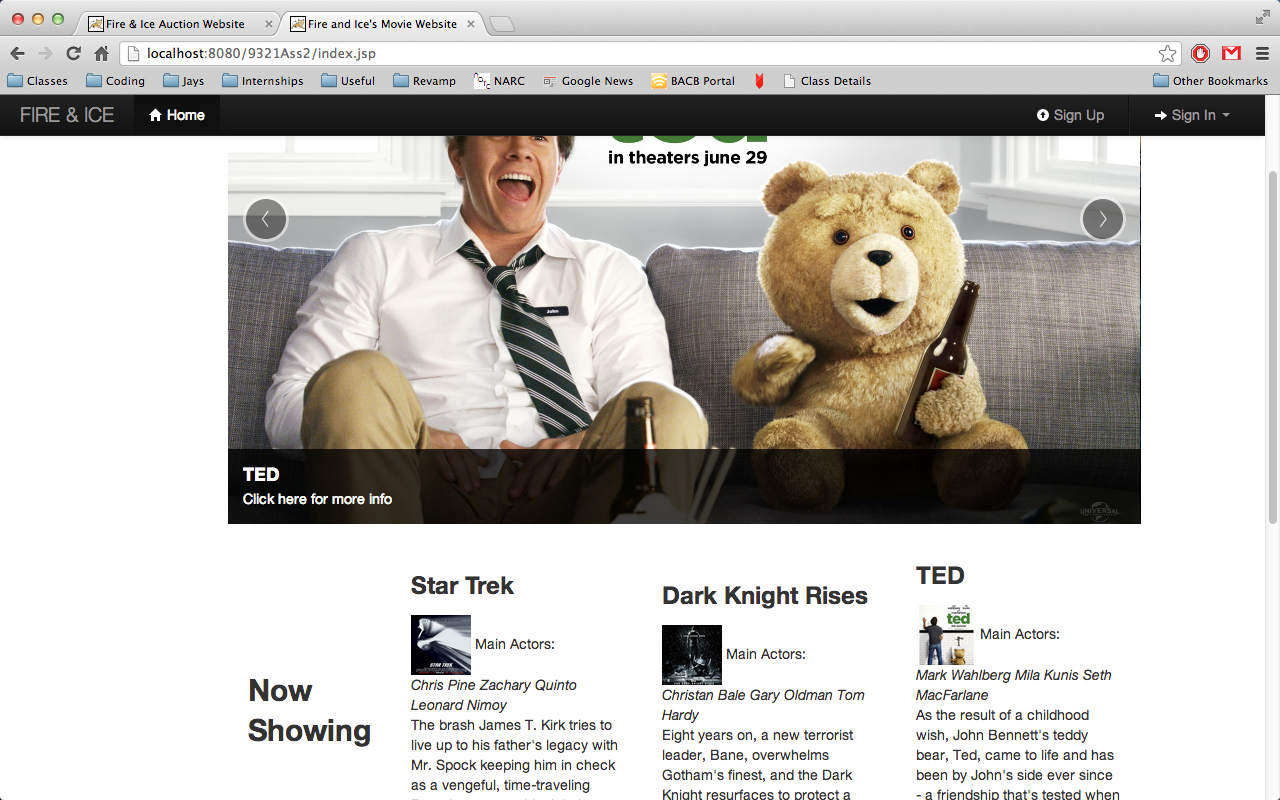This screenshot has height=800, width=1280.
Task: Click the browser forward arrow
Action: click(45, 54)
